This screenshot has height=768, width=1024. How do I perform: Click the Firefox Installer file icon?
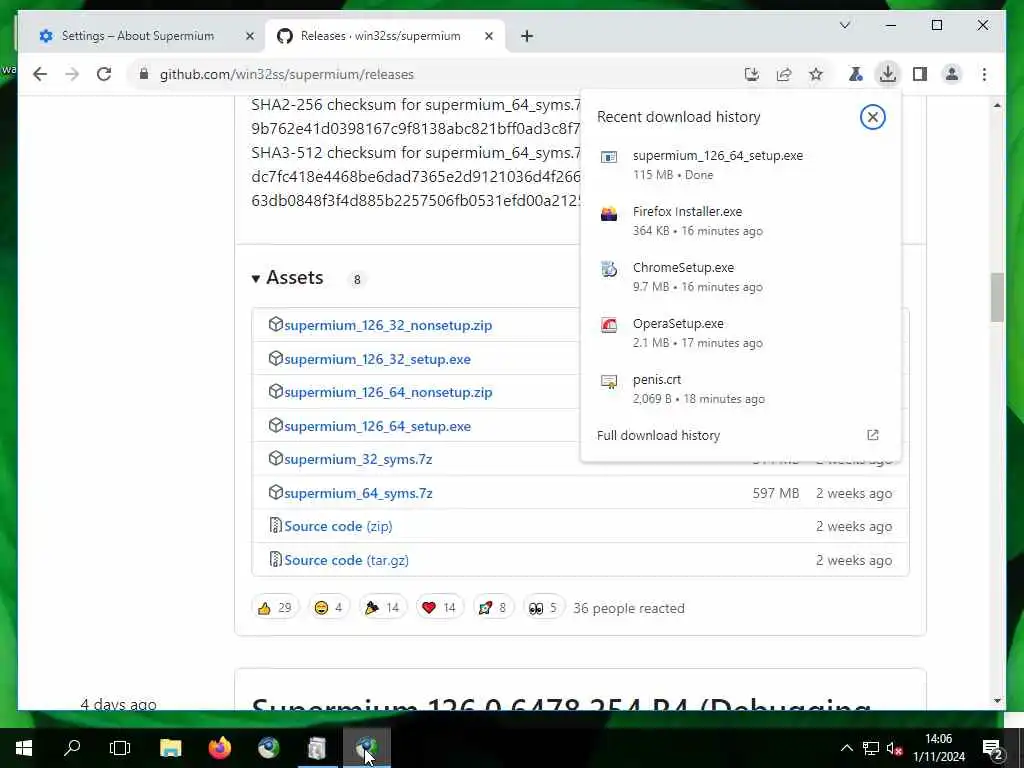[x=609, y=214]
